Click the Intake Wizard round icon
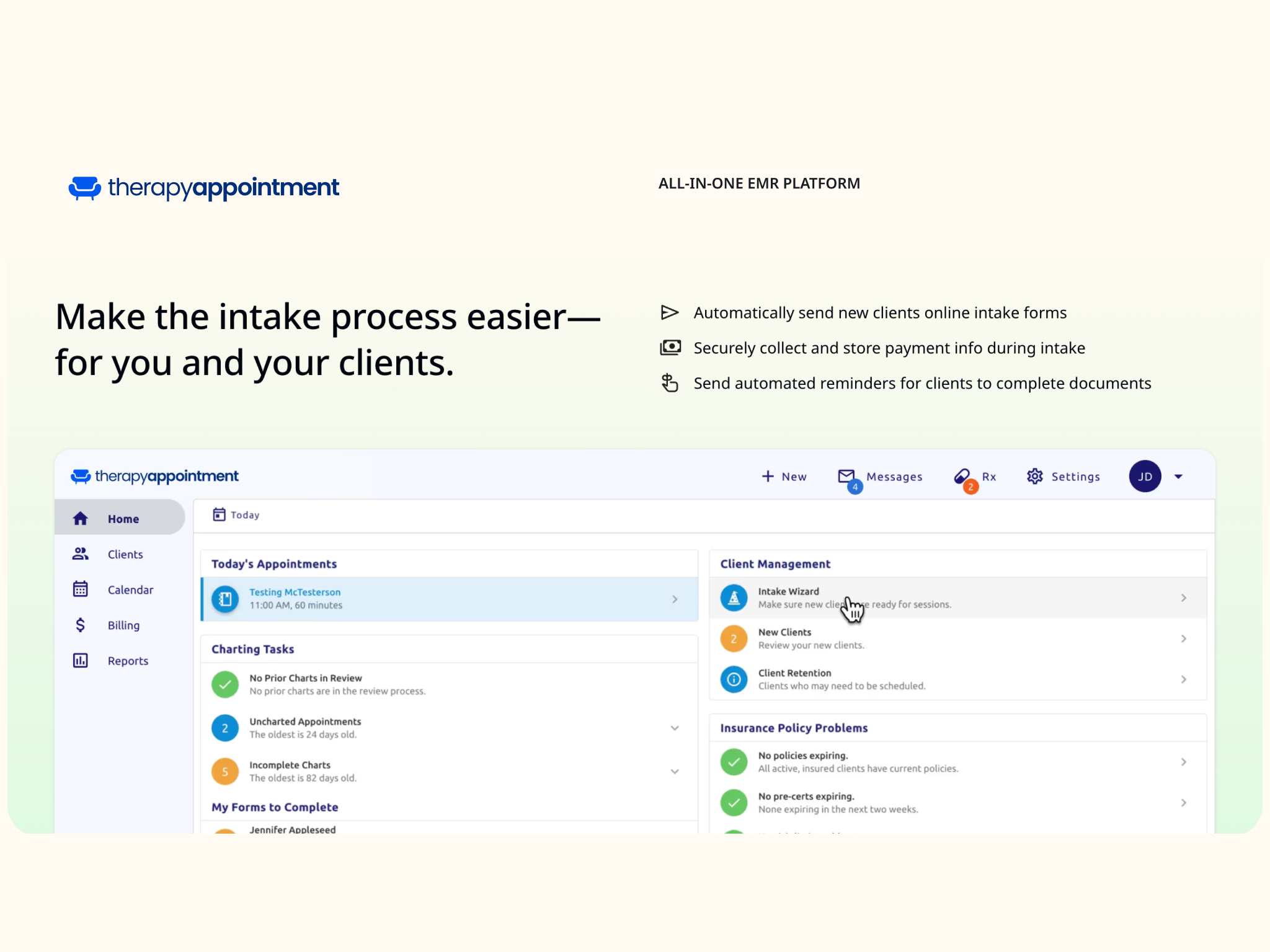1270x952 pixels. 734,597
